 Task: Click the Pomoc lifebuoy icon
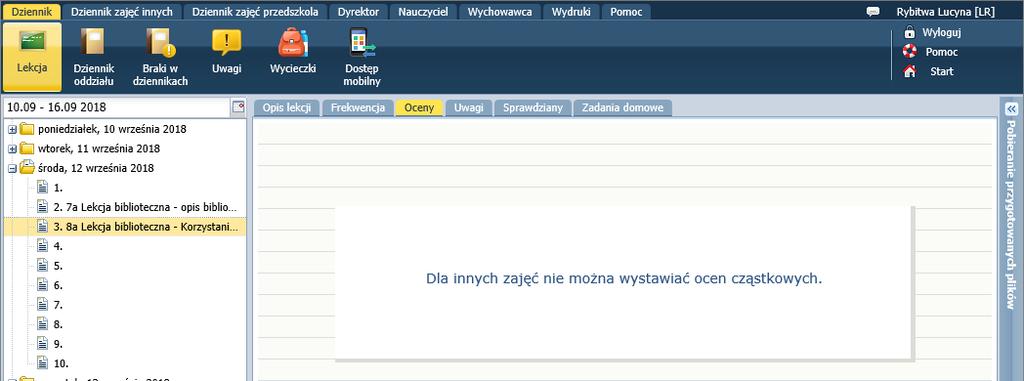coord(909,51)
